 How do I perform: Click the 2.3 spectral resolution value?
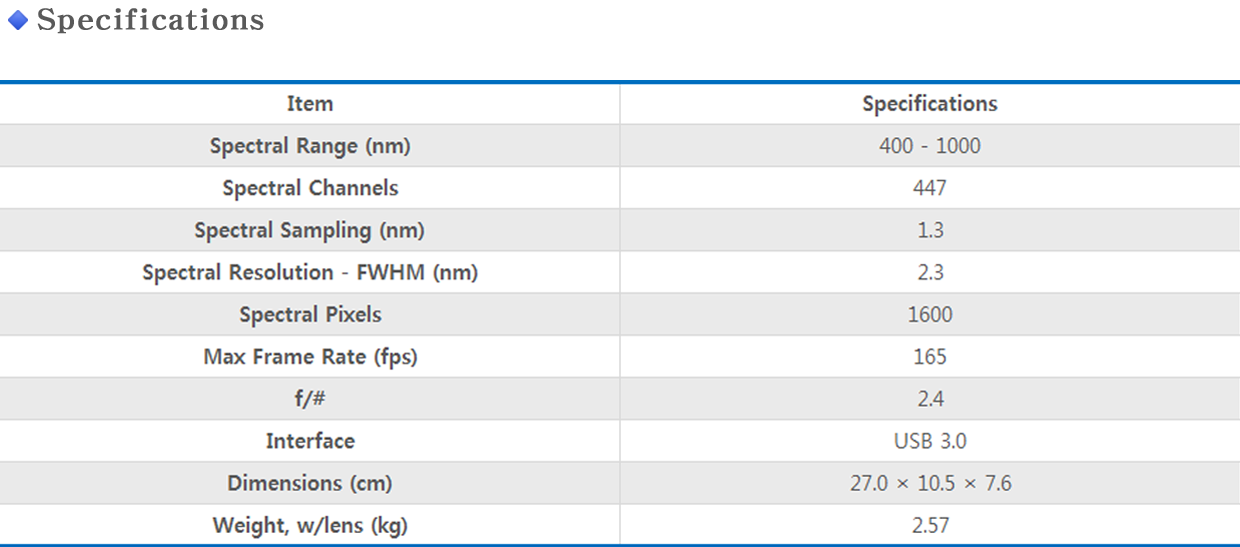(930, 272)
